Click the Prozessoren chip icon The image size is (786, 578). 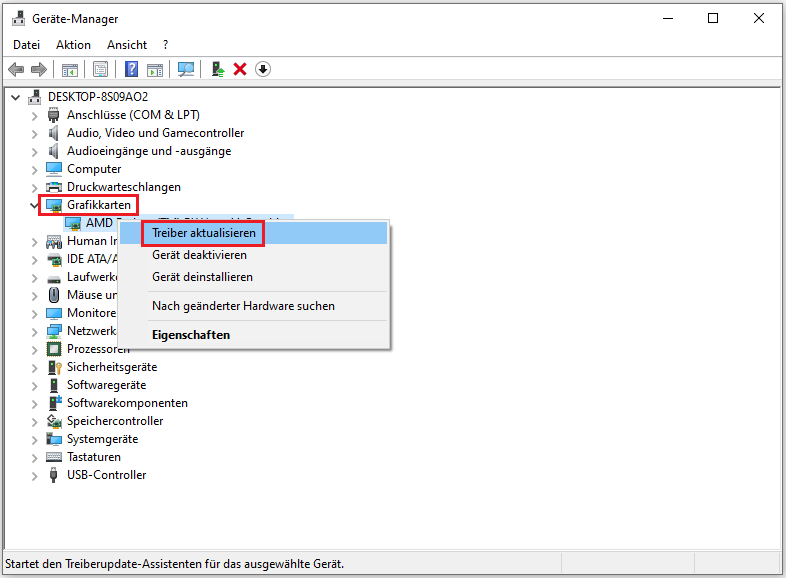click(54, 349)
